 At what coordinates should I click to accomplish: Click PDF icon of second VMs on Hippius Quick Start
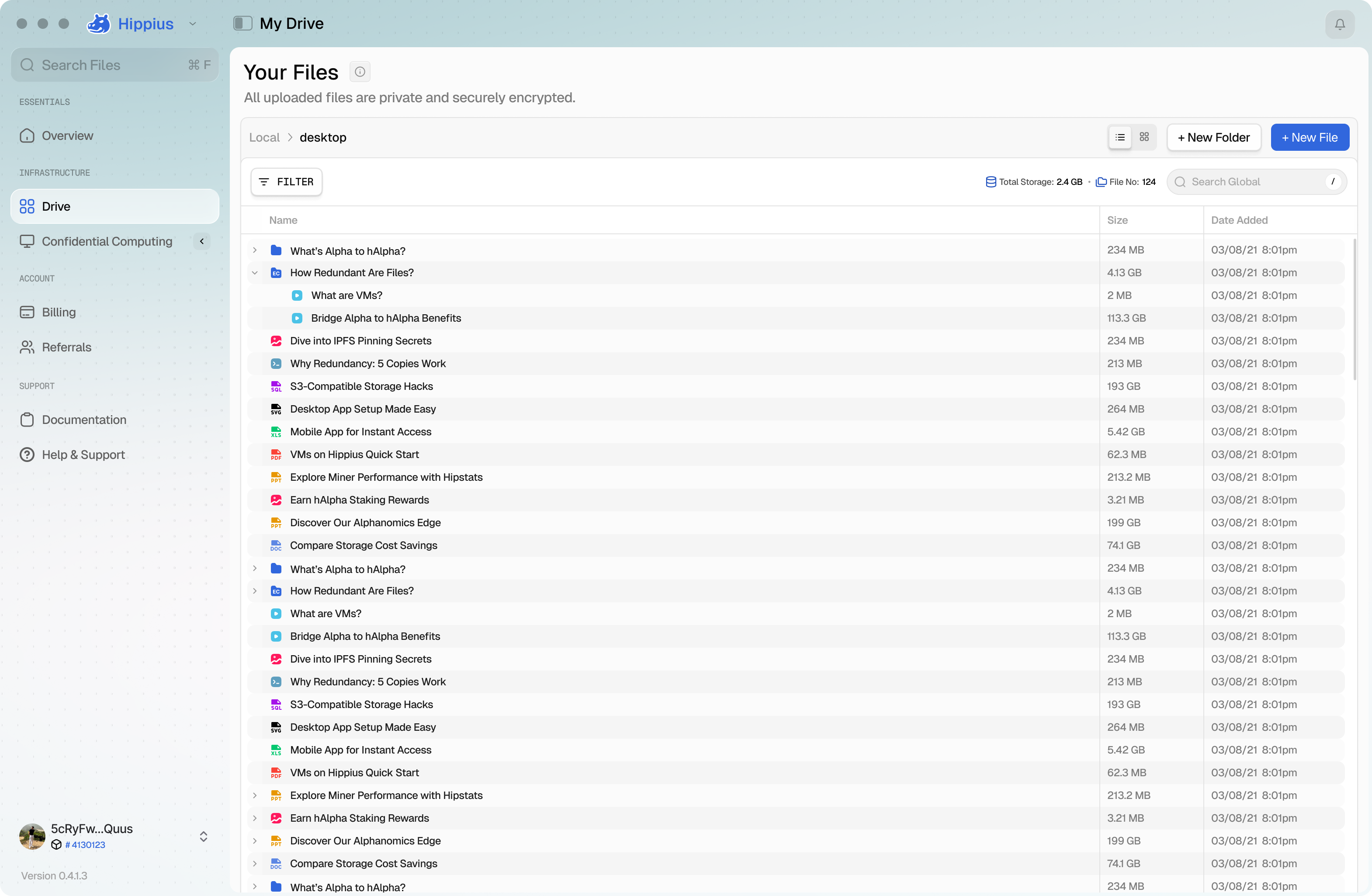point(276,773)
